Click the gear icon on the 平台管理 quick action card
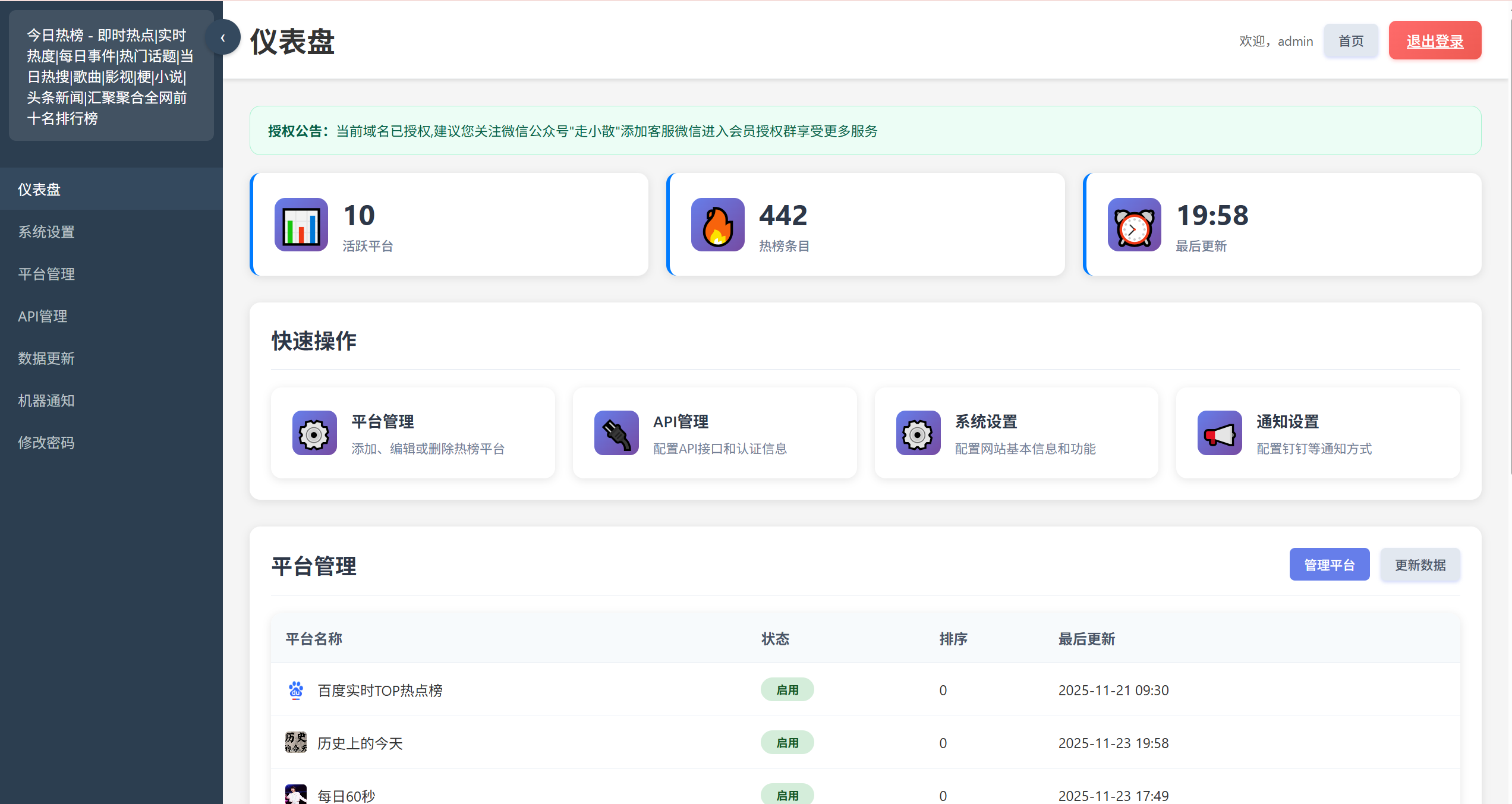Image resolution: width=1512 pixels, height=804 pixels. [314, 433]
